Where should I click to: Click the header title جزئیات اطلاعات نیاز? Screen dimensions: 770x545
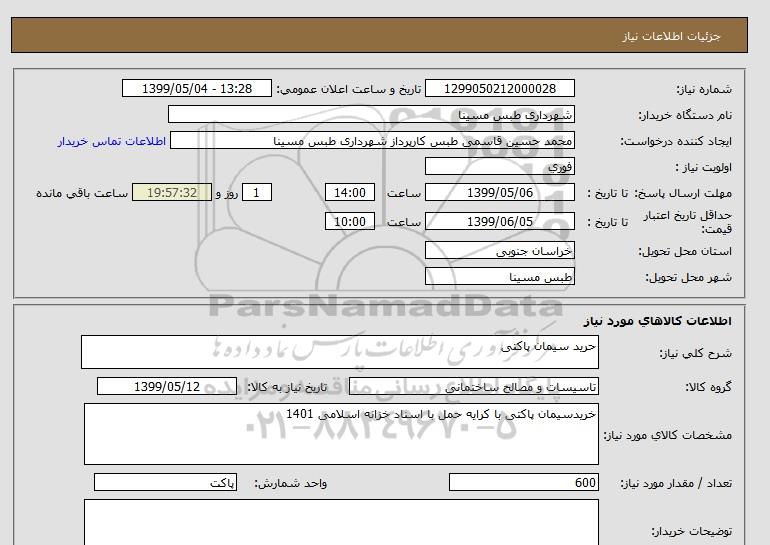(671, 36)
